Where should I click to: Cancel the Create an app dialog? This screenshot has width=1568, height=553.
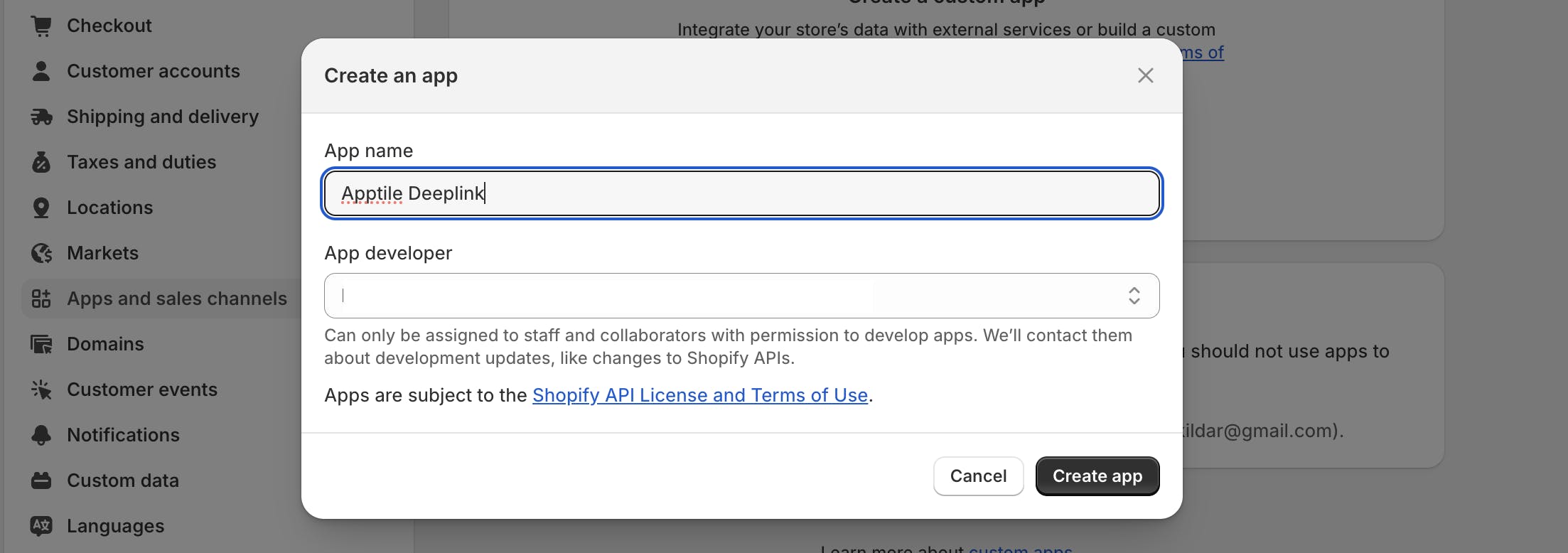(978, 476)
